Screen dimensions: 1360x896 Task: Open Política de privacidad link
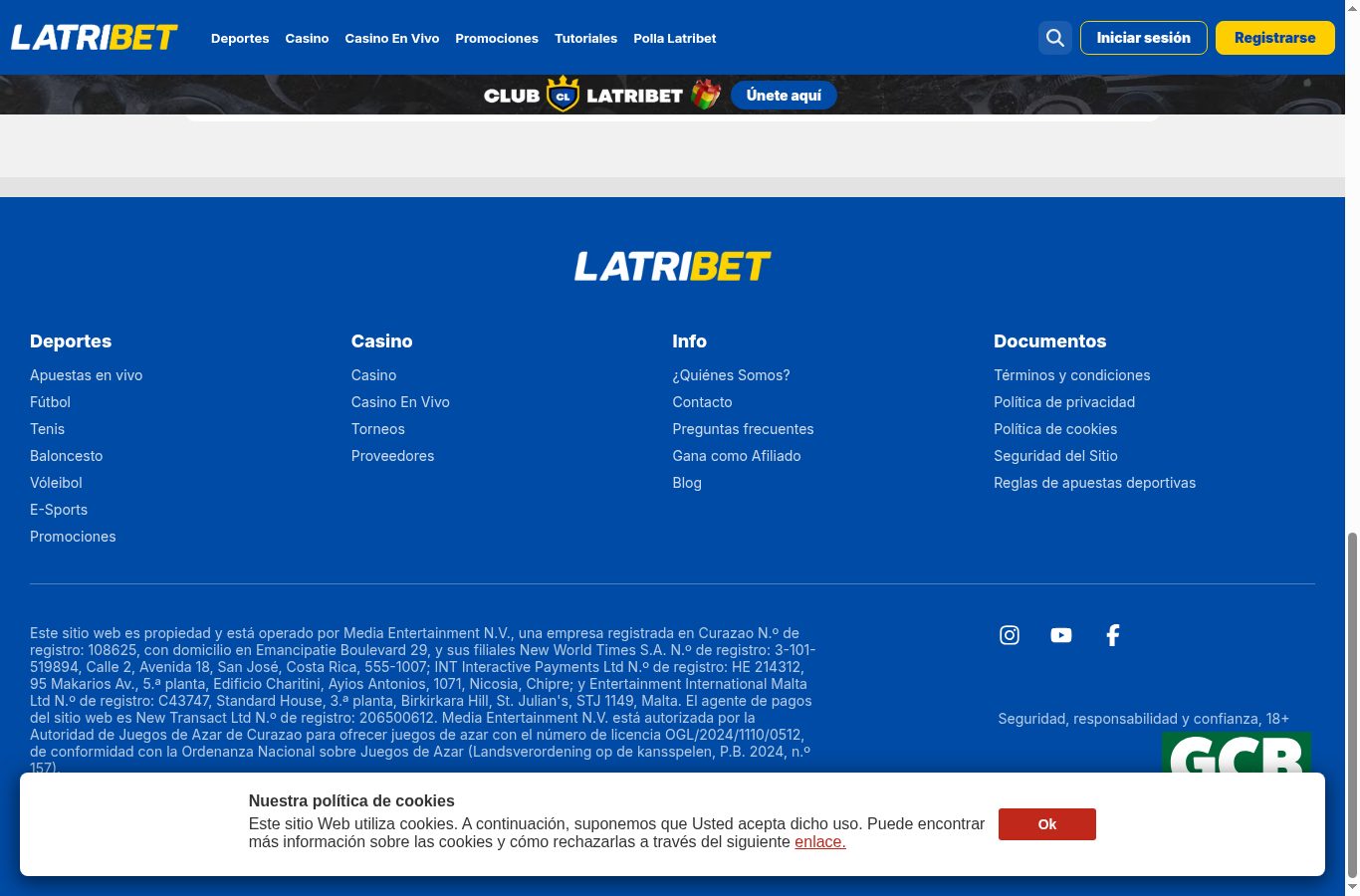pyautogui.click(x=1064, y=402)
